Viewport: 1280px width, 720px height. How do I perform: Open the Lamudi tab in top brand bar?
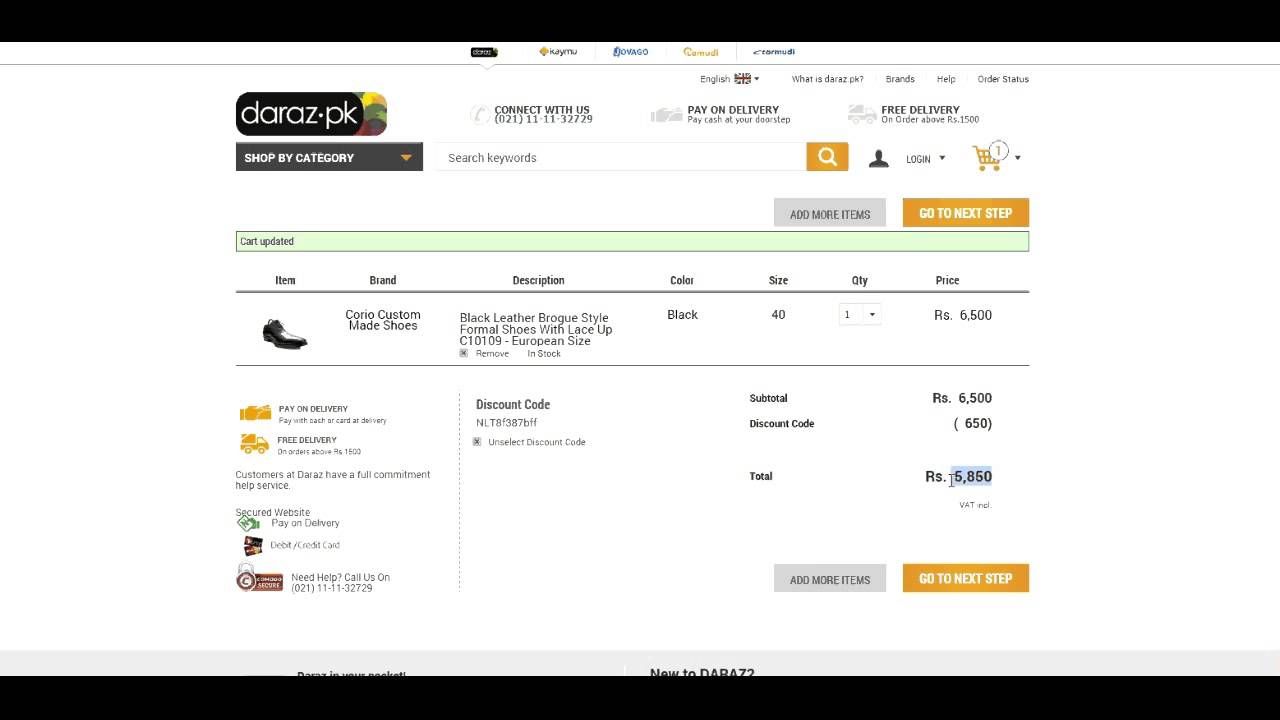pyautogui.click(x=701, y=52)
